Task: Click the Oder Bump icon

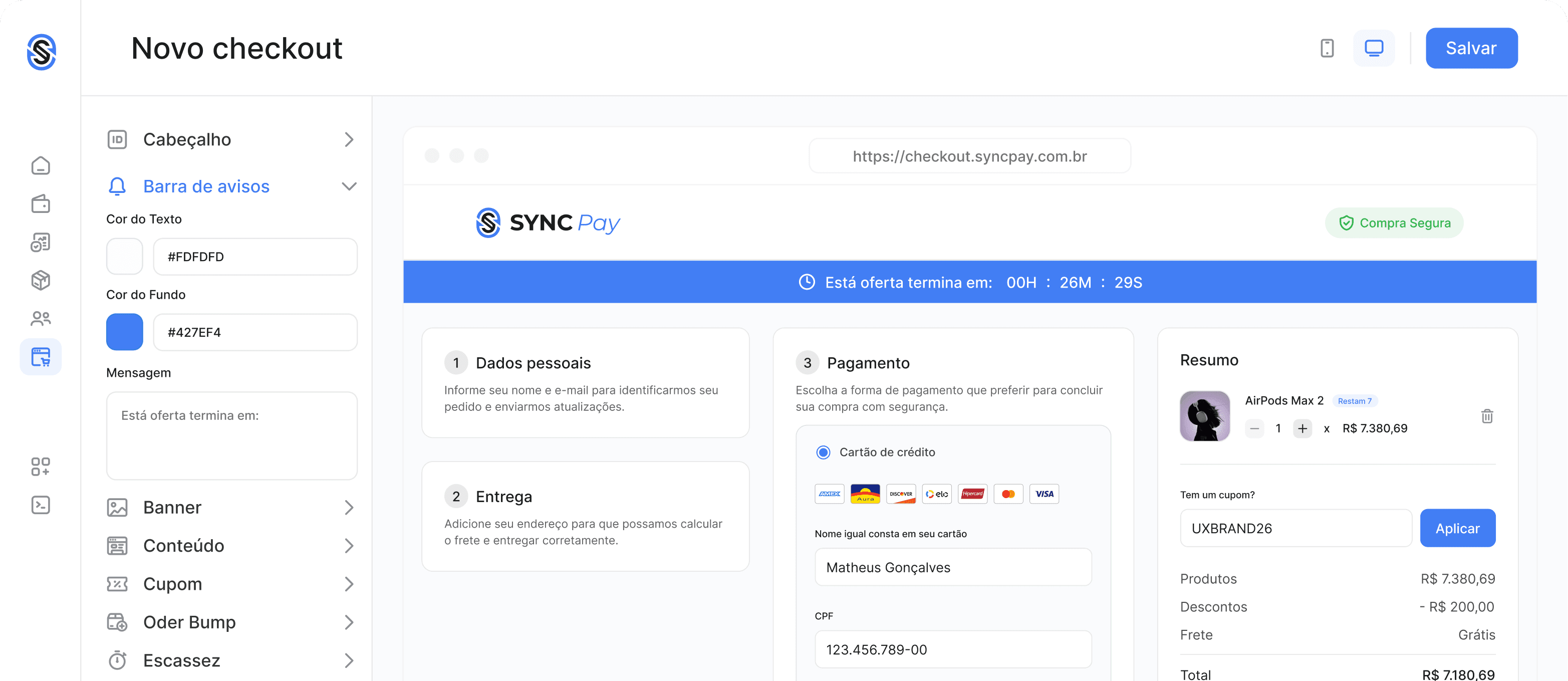Action: point(117,622)
